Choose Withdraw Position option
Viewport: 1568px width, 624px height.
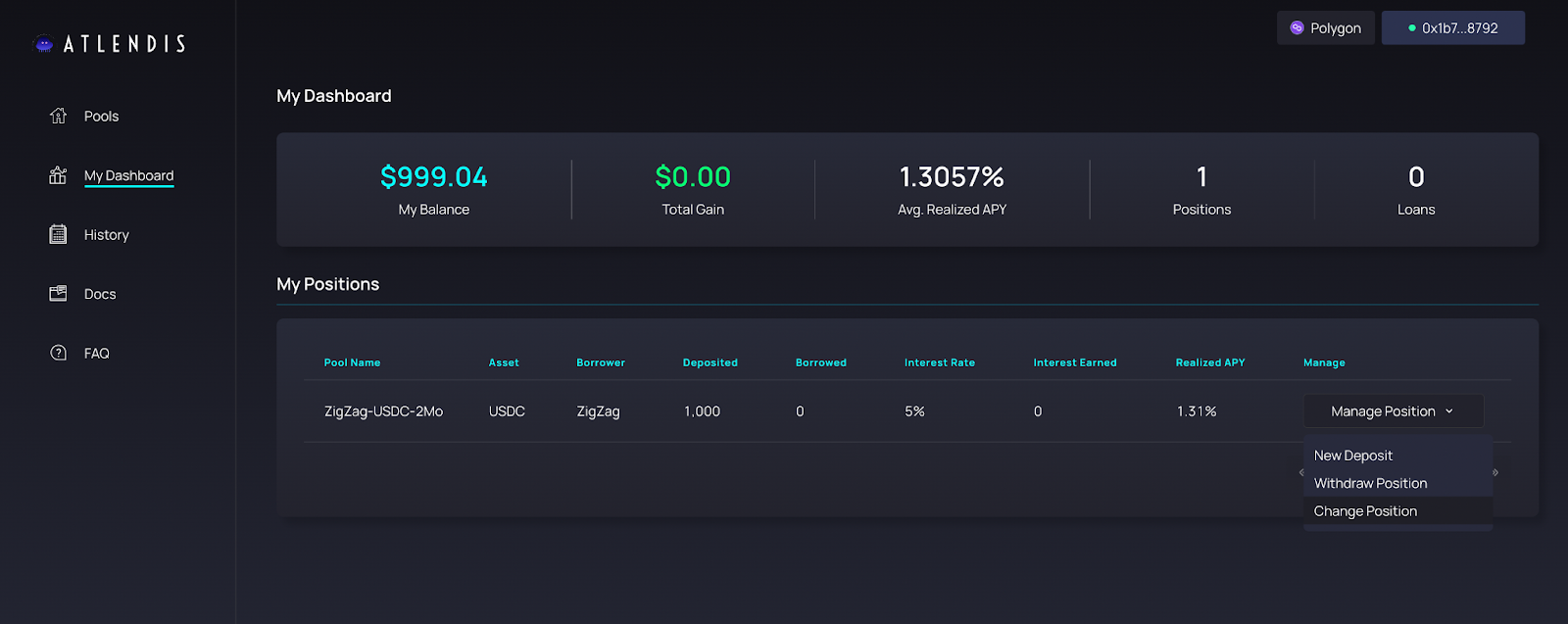click(1370, 483)
